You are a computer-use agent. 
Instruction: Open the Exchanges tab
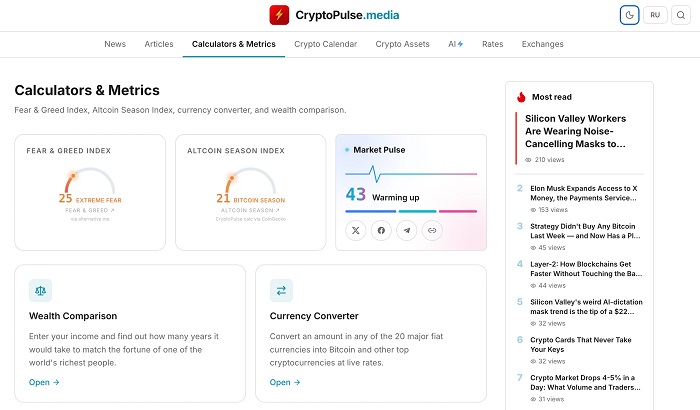tap(542, 44)
